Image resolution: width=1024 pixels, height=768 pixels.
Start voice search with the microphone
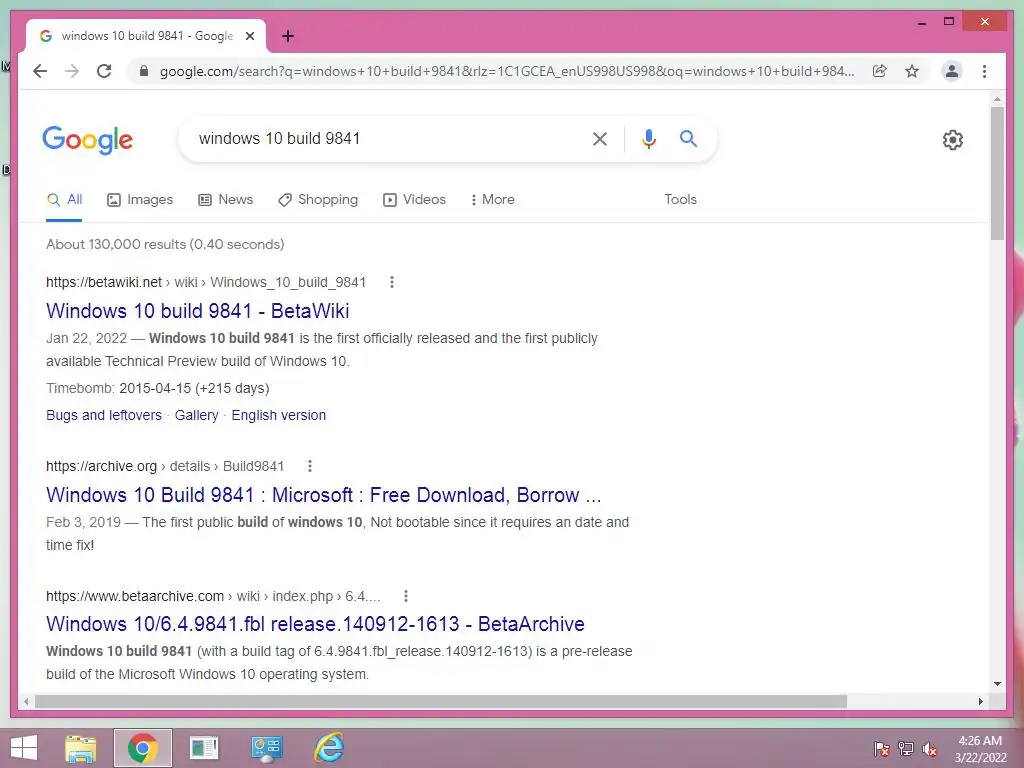648,138
